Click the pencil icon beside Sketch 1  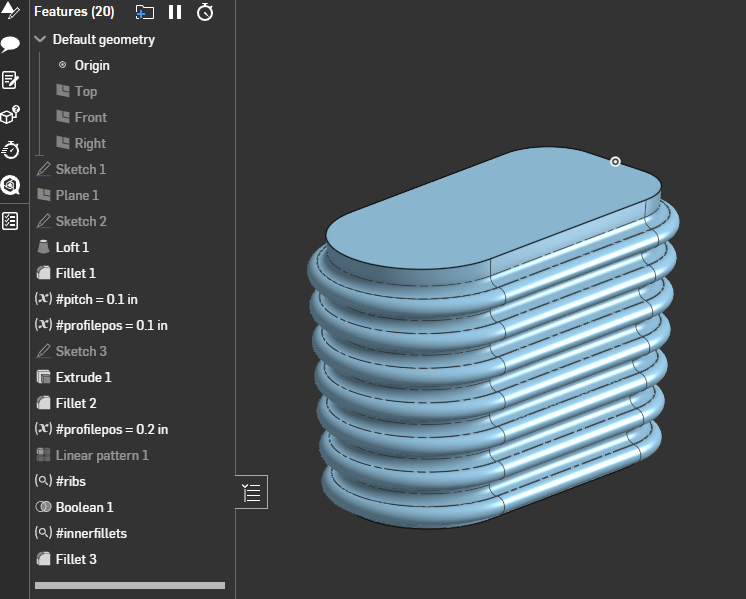[43, 169]
